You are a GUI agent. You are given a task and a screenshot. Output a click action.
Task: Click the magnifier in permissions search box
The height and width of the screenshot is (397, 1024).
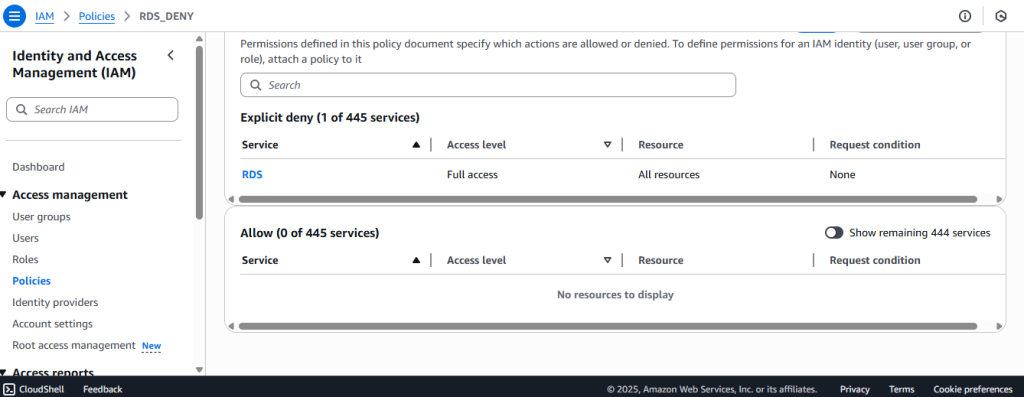pyautogui.click(x=256, y=86)
